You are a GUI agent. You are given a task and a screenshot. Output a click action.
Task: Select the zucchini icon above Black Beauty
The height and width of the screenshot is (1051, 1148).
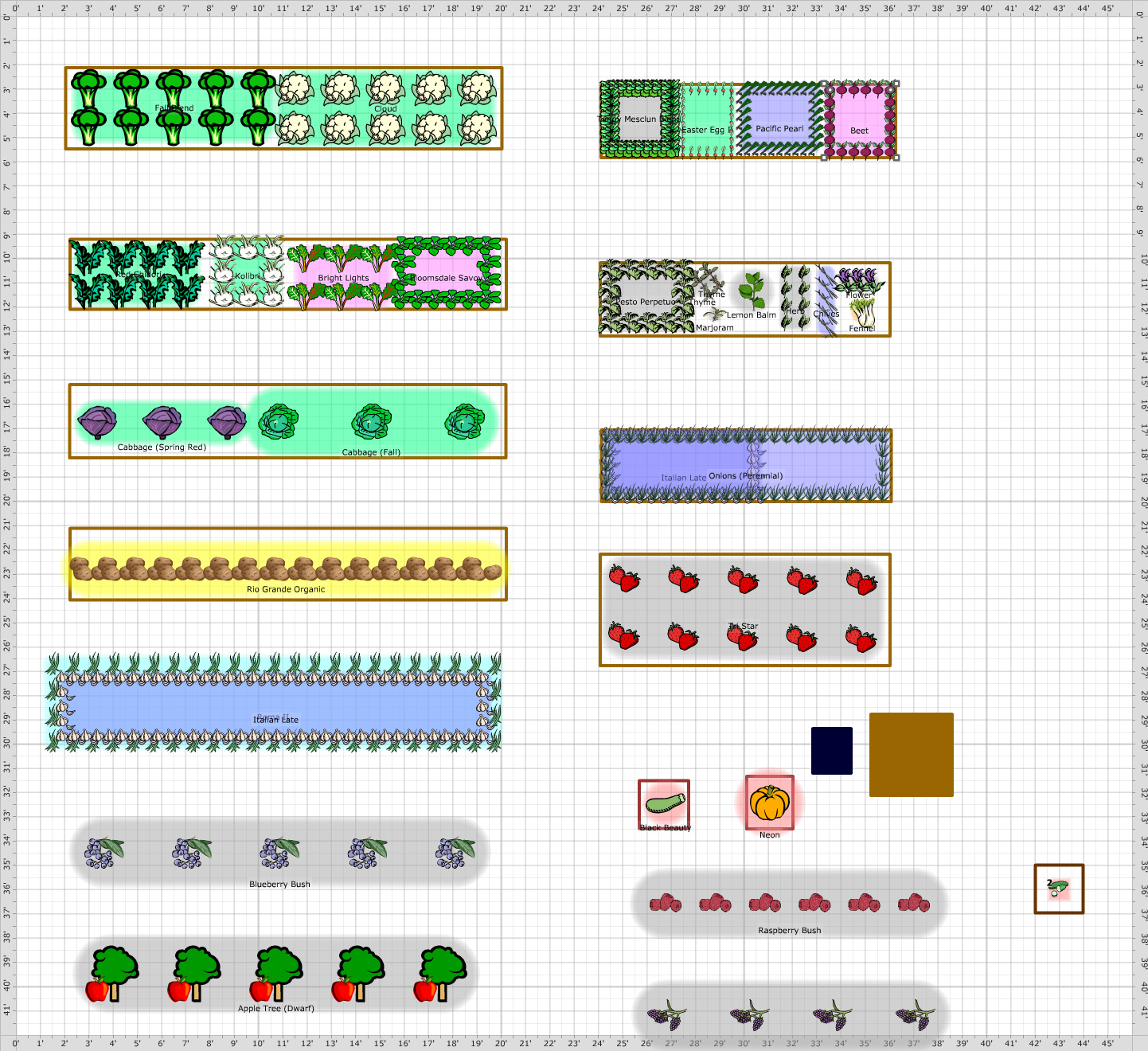[x=666, y=802]
